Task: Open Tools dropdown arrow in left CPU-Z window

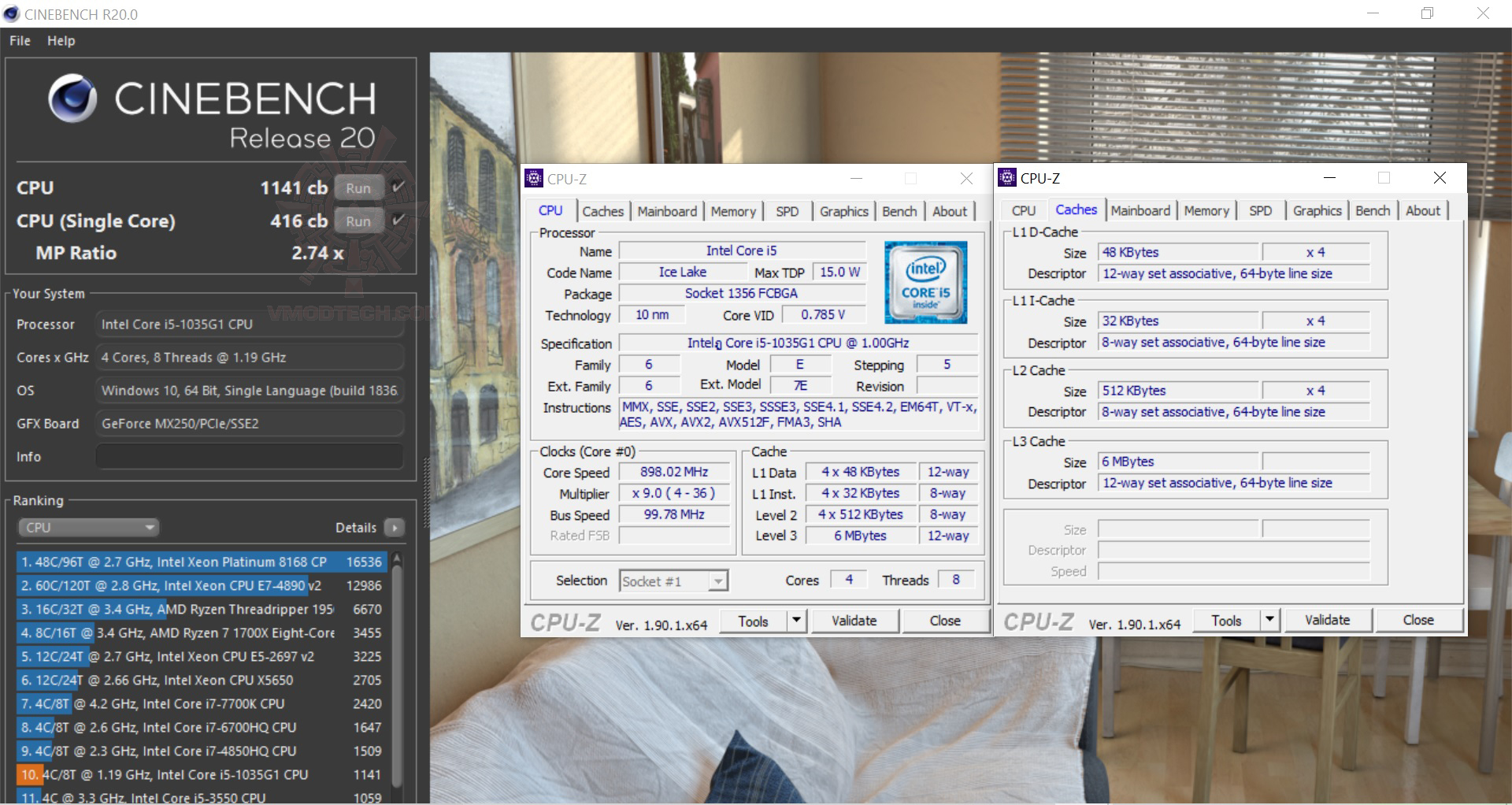Action: point(797,621)
